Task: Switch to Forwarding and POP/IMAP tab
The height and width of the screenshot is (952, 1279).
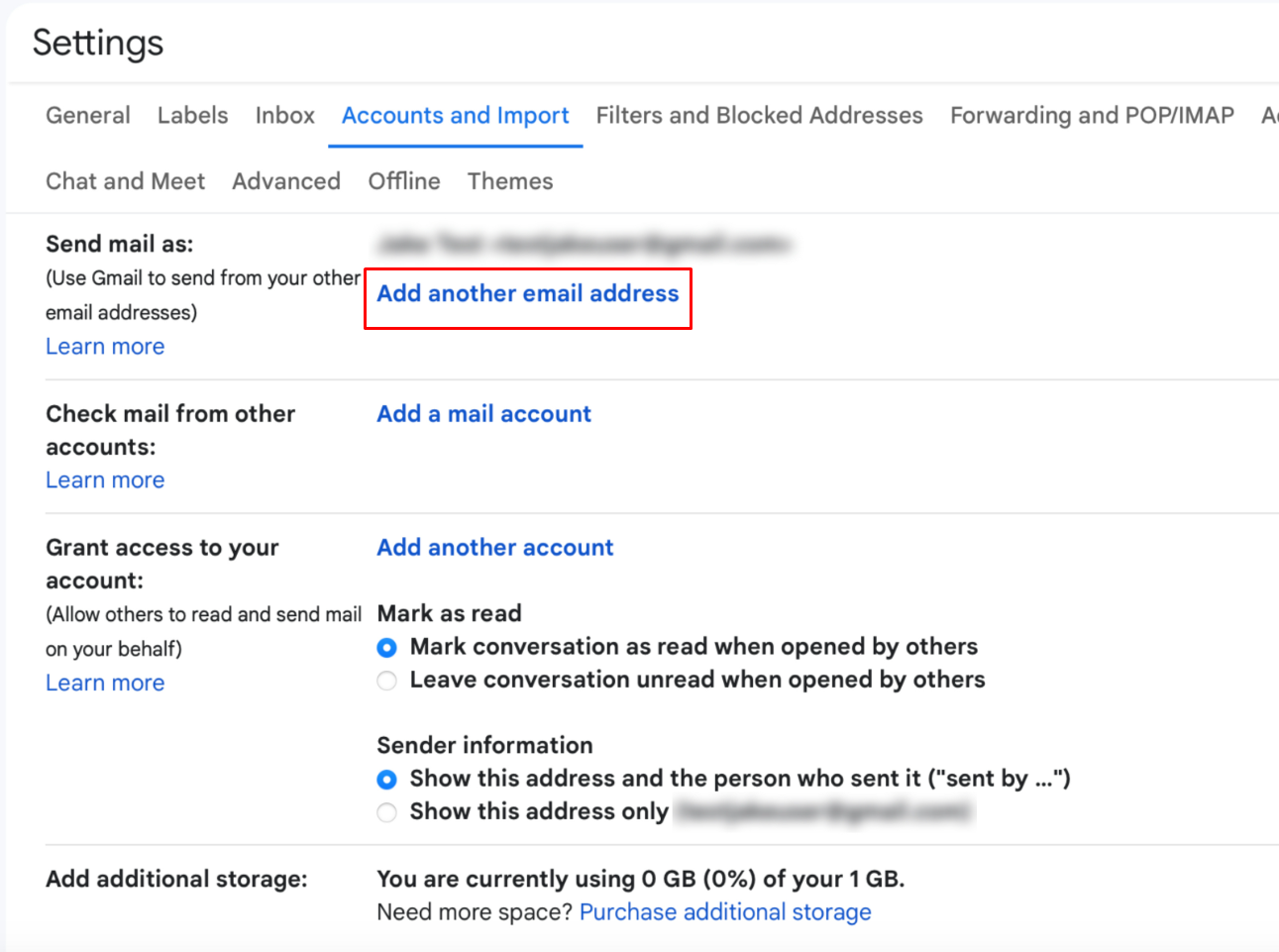Action: 1092,116
